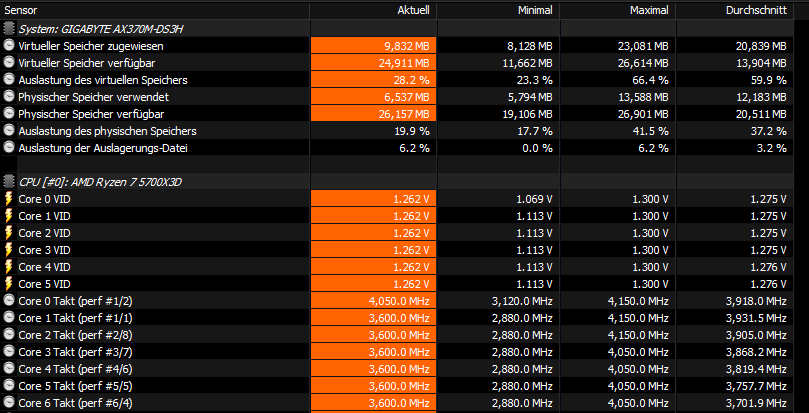Click the icon of Physischer Speicher verwendet
The width and height of the screenshot is (809, 413).
9,97
